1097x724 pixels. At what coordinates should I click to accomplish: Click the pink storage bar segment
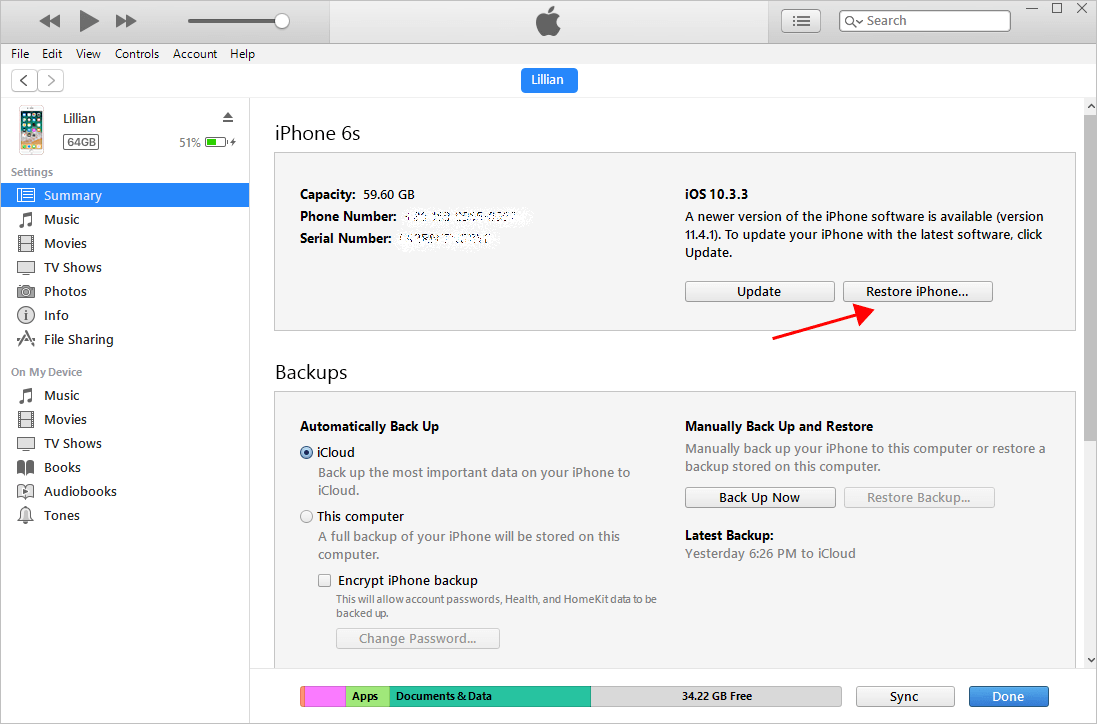tap(325, 697)
